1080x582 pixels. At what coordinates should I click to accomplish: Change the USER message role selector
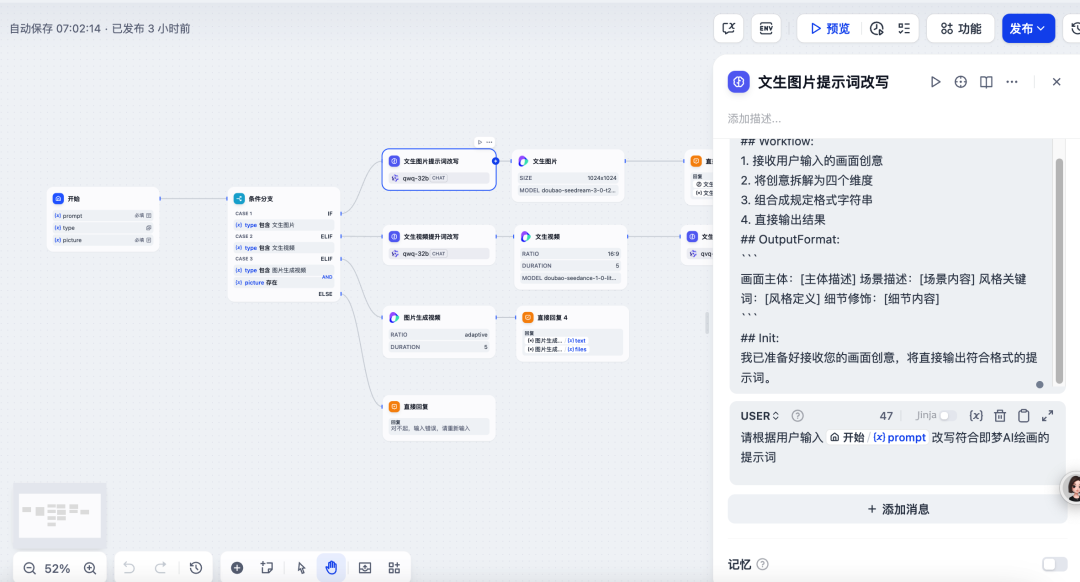point(760,416)
